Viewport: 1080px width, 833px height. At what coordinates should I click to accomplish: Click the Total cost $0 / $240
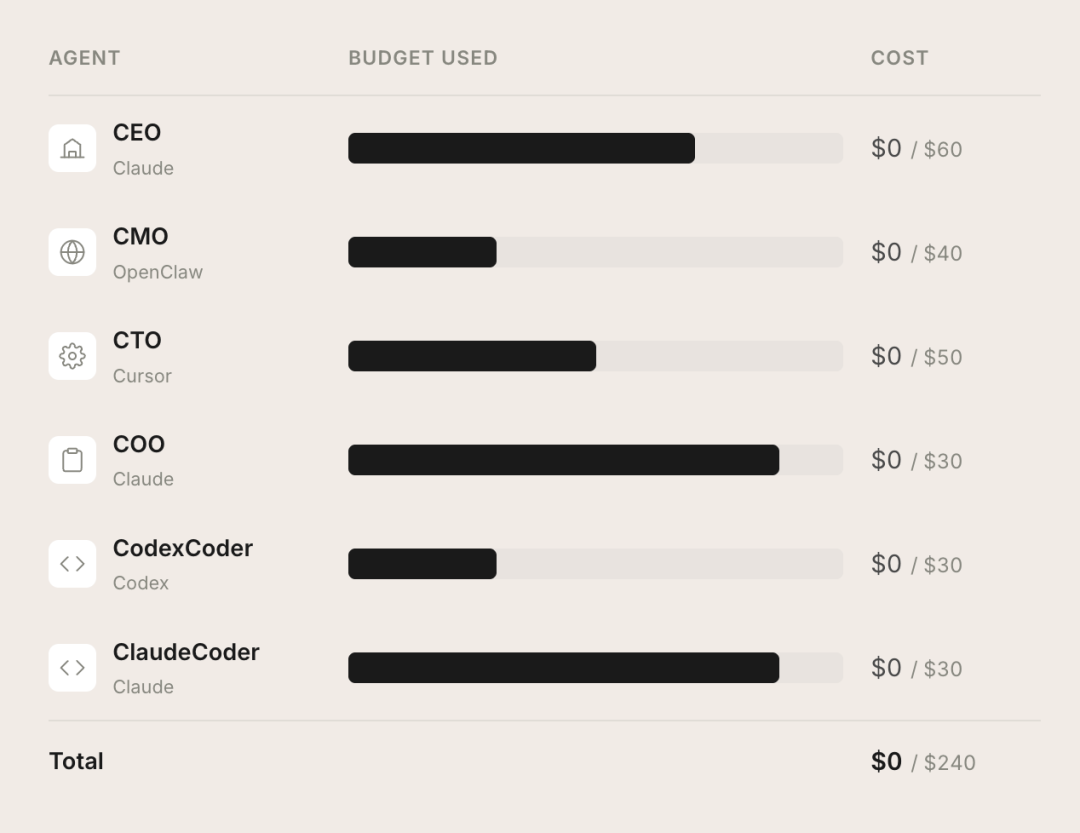pyautogui.click(x=922, y=762)
